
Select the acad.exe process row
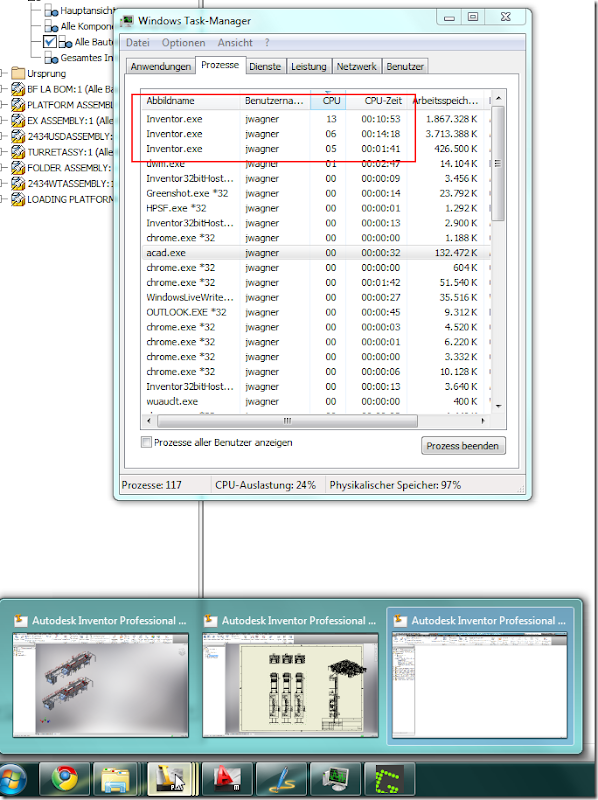coord(316,253)
